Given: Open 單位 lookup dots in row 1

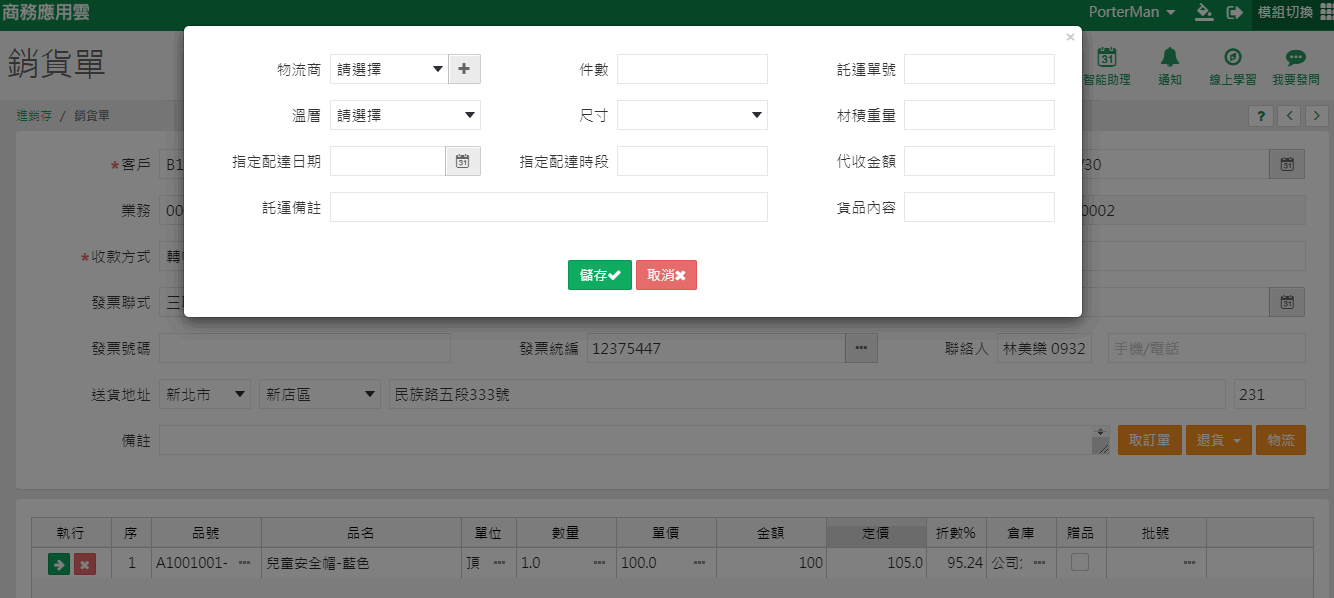Looking at the screenshot, I should (499, 563).
